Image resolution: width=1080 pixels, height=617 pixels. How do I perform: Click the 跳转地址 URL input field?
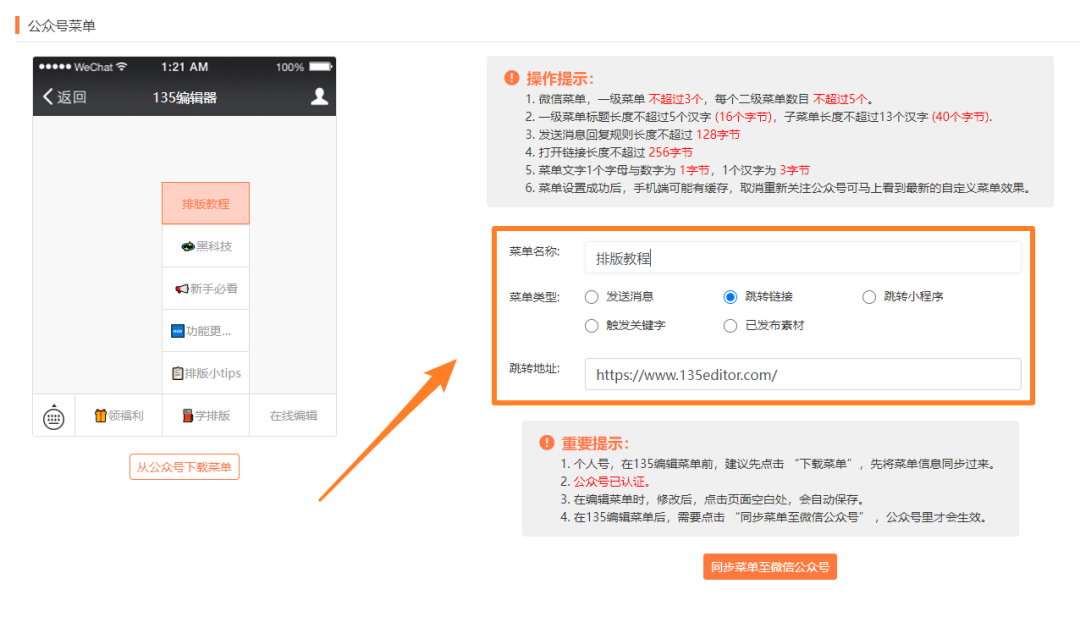[802, 375]
